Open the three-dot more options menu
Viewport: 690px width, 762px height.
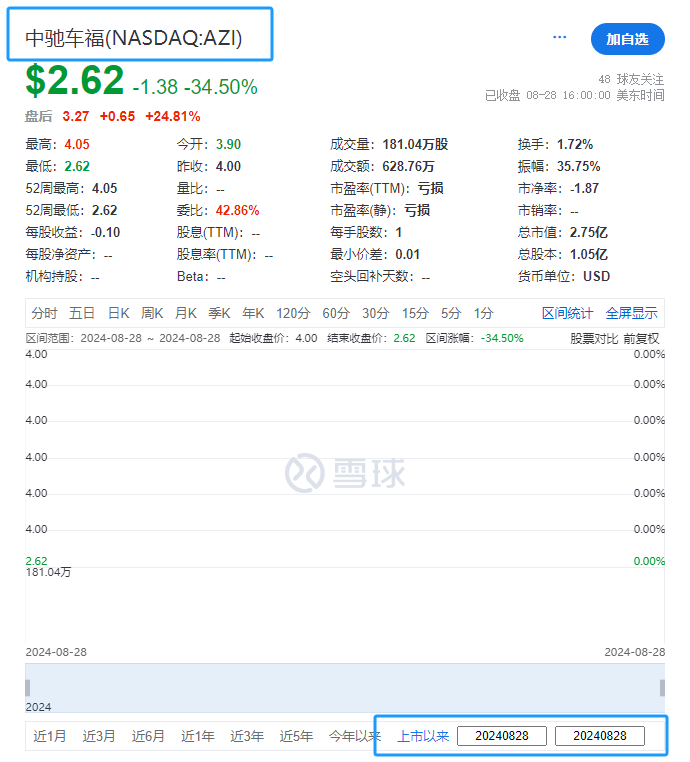(559, 37)
